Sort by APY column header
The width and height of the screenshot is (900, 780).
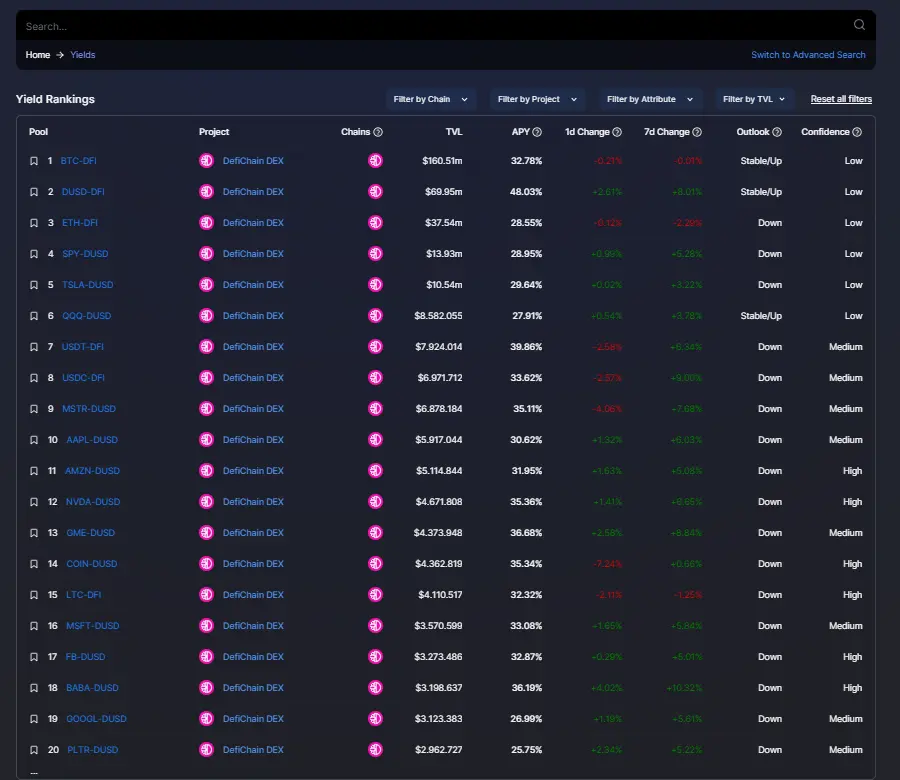click(x=521, y=132)
